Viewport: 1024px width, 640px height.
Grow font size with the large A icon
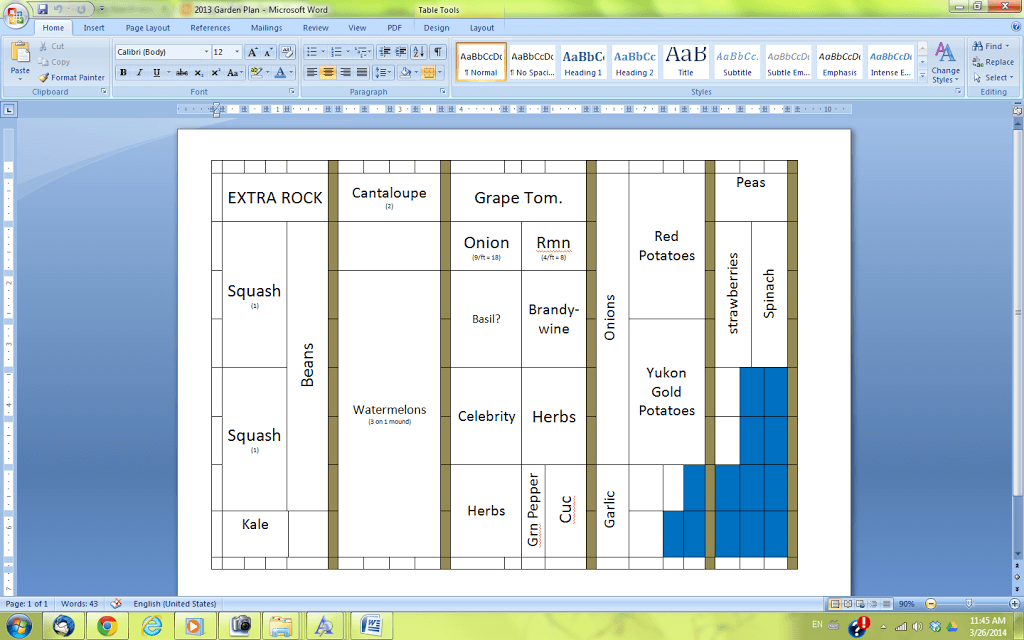click(x=253, y=52)
